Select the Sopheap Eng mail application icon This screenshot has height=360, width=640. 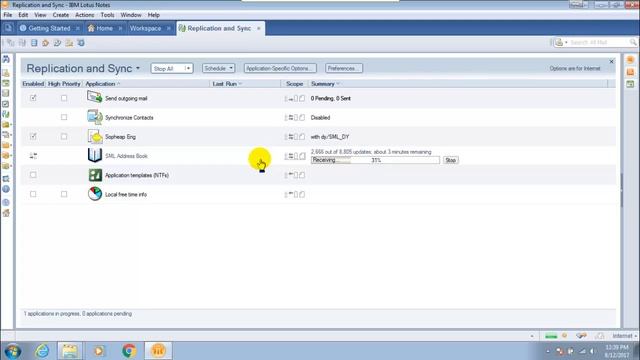[95, 136]
